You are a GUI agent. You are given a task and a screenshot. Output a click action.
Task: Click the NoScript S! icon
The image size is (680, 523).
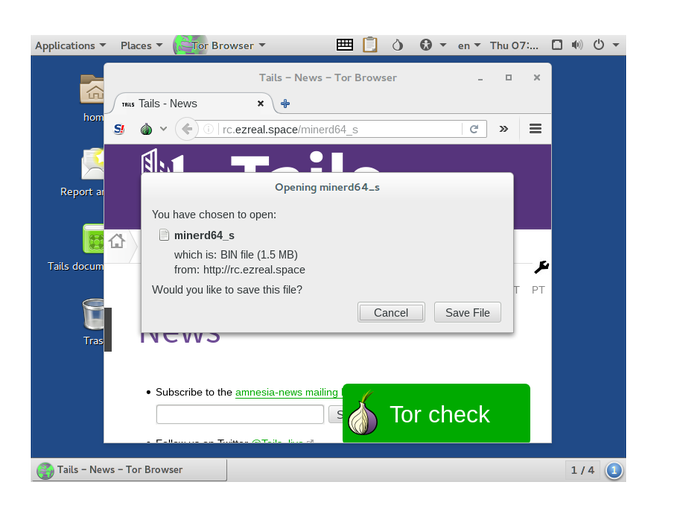(119, 129)
